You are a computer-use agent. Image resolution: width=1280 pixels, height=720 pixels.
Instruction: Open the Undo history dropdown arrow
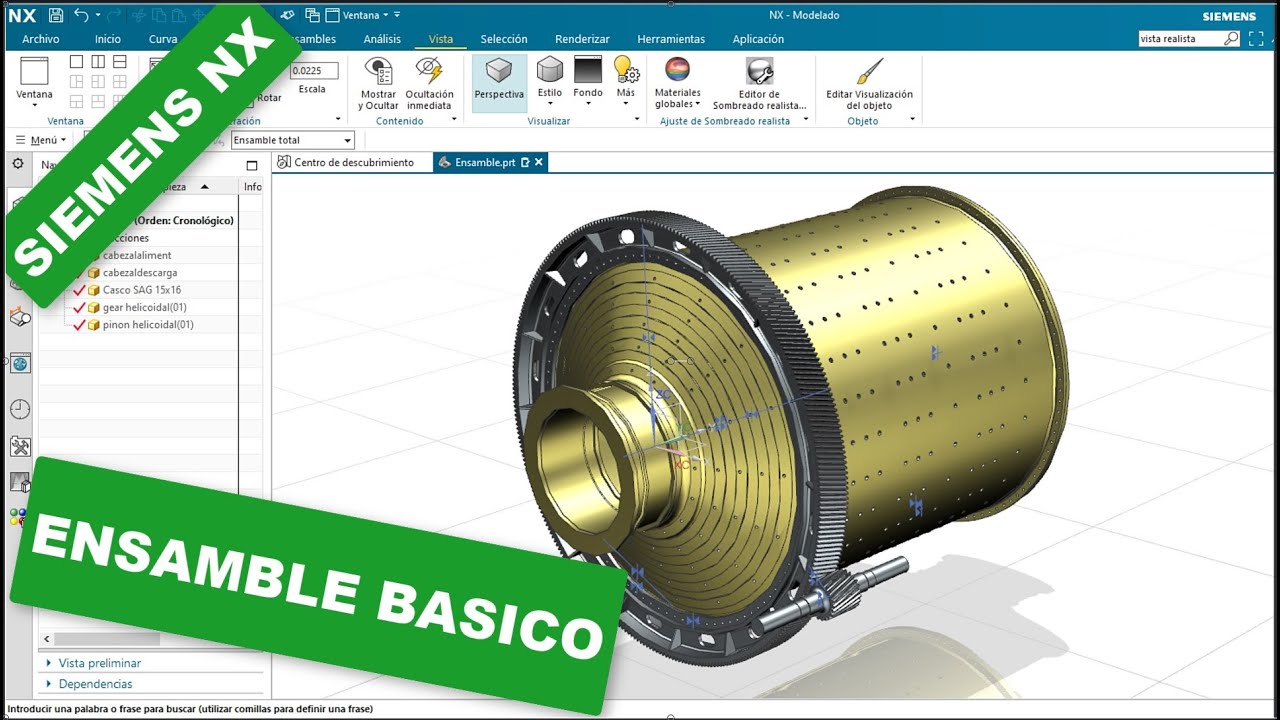point(97,15)
